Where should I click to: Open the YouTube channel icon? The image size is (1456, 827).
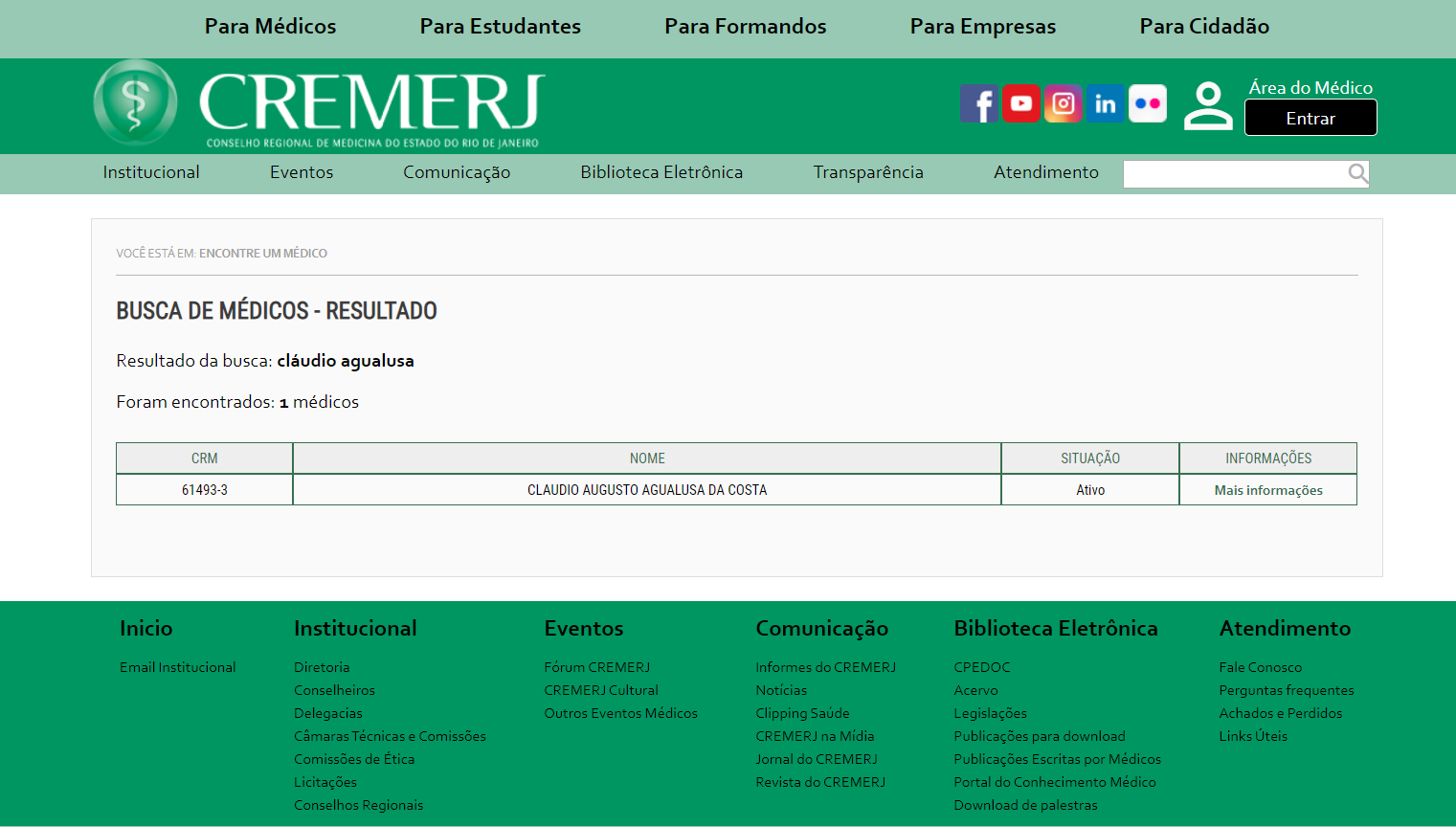[x=1021, y=103]
